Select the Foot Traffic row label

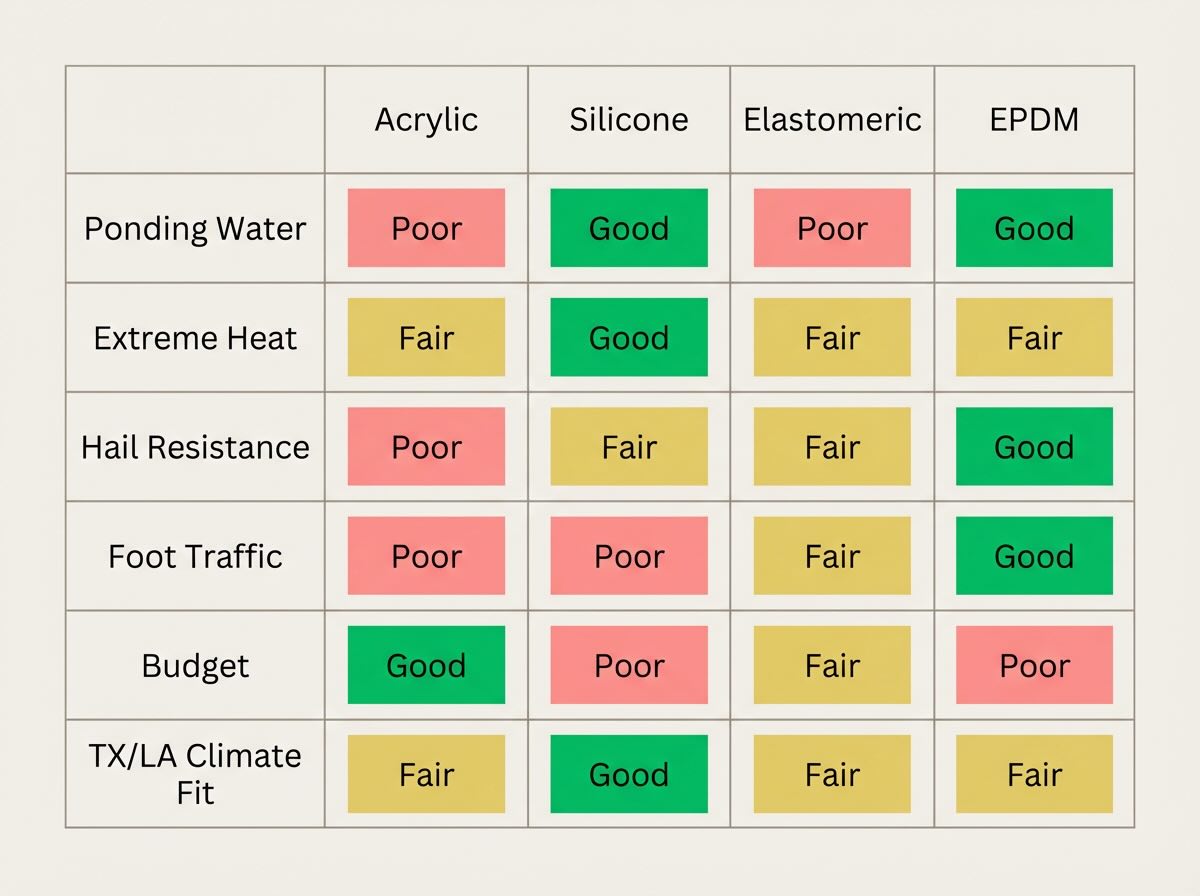[195, 556]
